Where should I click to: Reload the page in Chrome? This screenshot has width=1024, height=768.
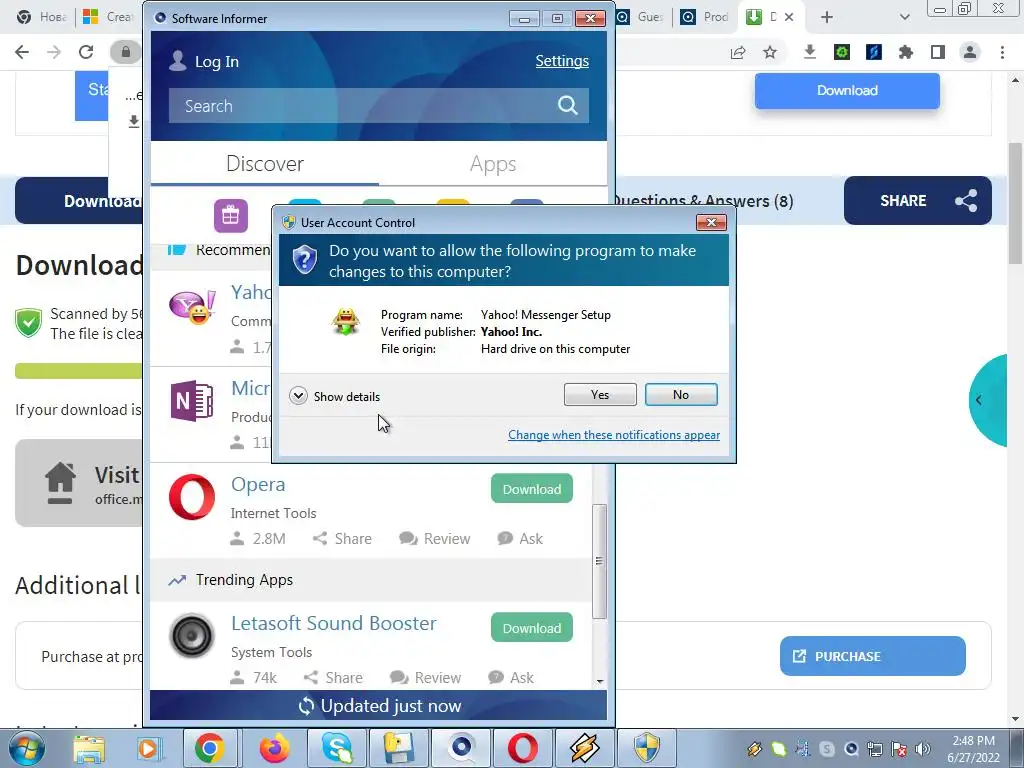click(x=86, y=52)
